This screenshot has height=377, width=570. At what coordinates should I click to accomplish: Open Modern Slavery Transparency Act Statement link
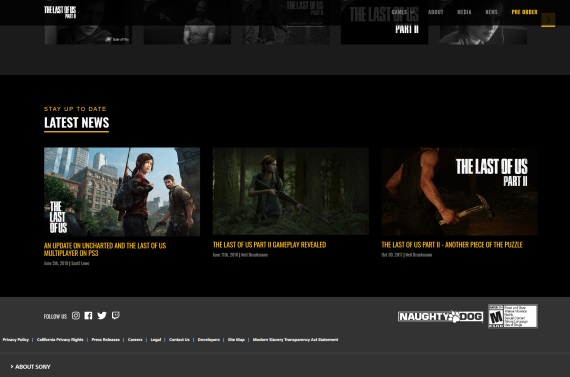point(295,340)
